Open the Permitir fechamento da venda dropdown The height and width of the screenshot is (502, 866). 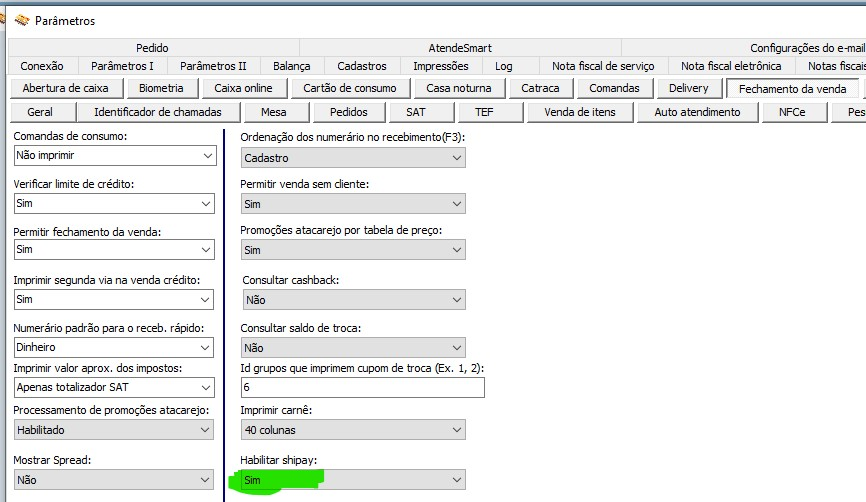coord(114,250)
